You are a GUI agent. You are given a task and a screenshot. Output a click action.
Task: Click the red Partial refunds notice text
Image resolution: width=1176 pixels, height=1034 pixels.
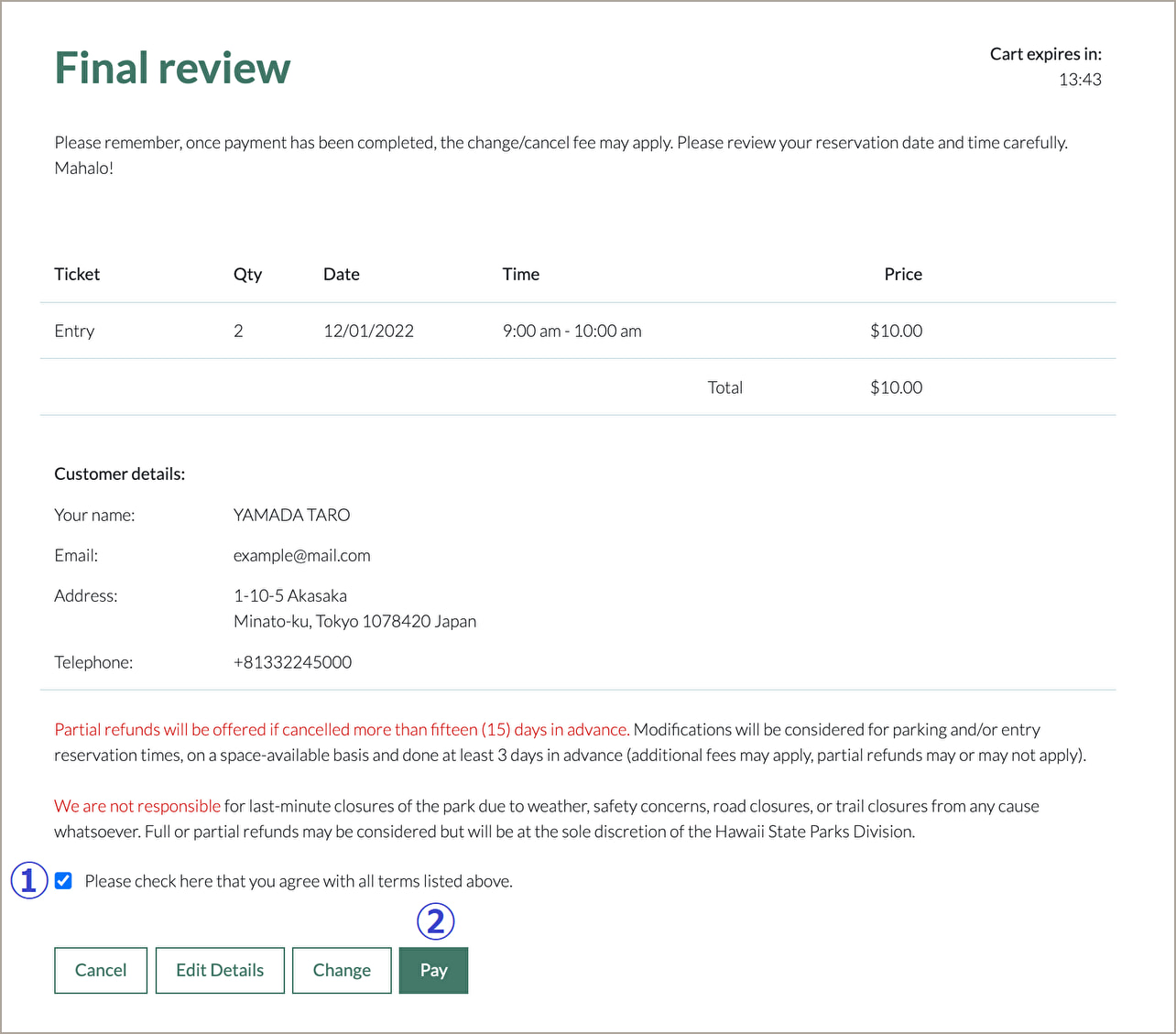pos(342,730)
